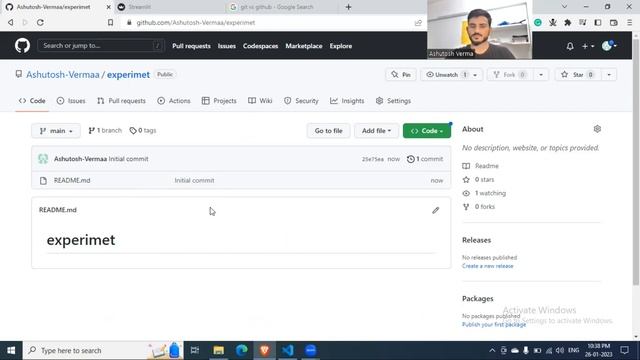Open the GitHub home logo
The width and height of the screenshot is (640, 360).
pos(22,46)
